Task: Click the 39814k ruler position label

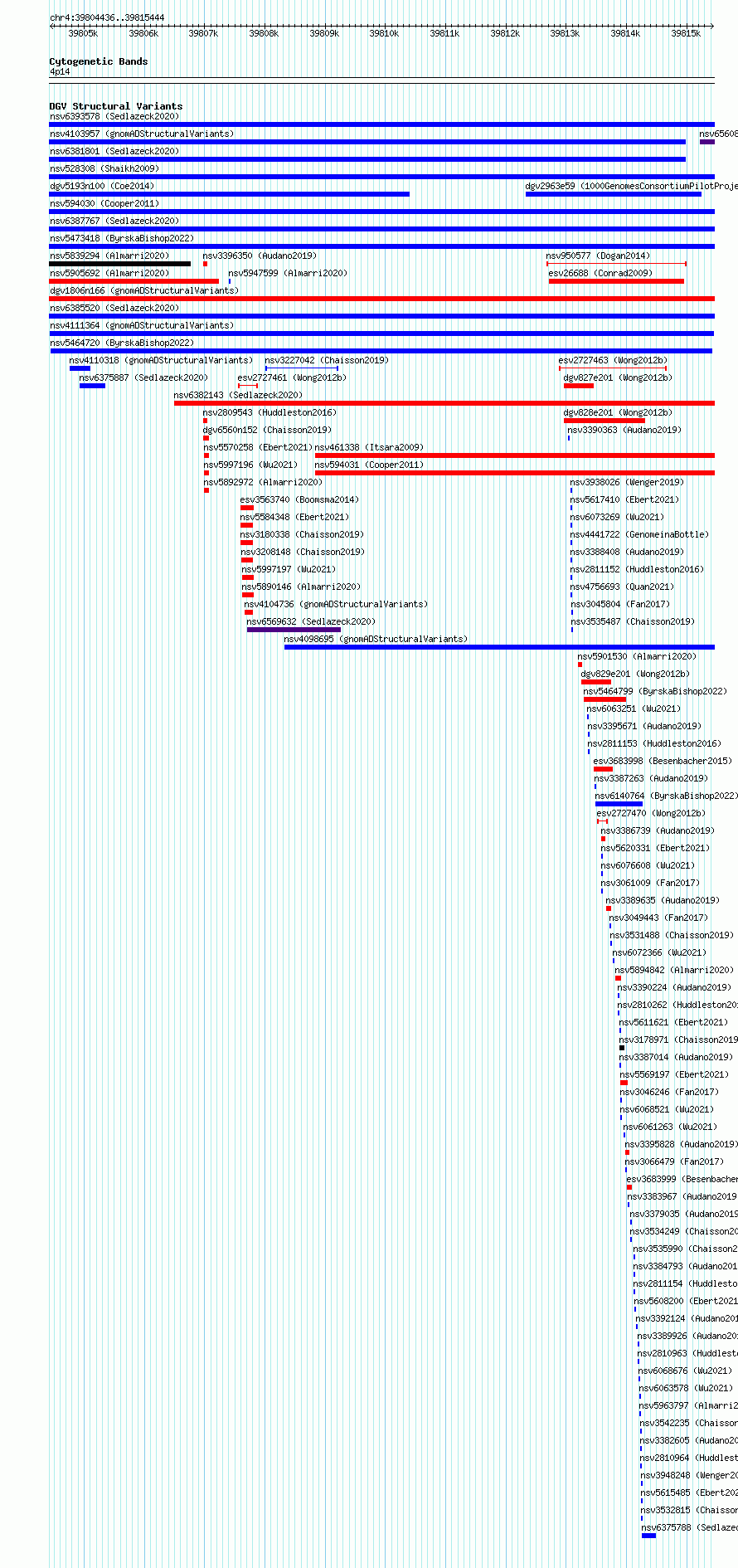Action: [x=625, y=33]
